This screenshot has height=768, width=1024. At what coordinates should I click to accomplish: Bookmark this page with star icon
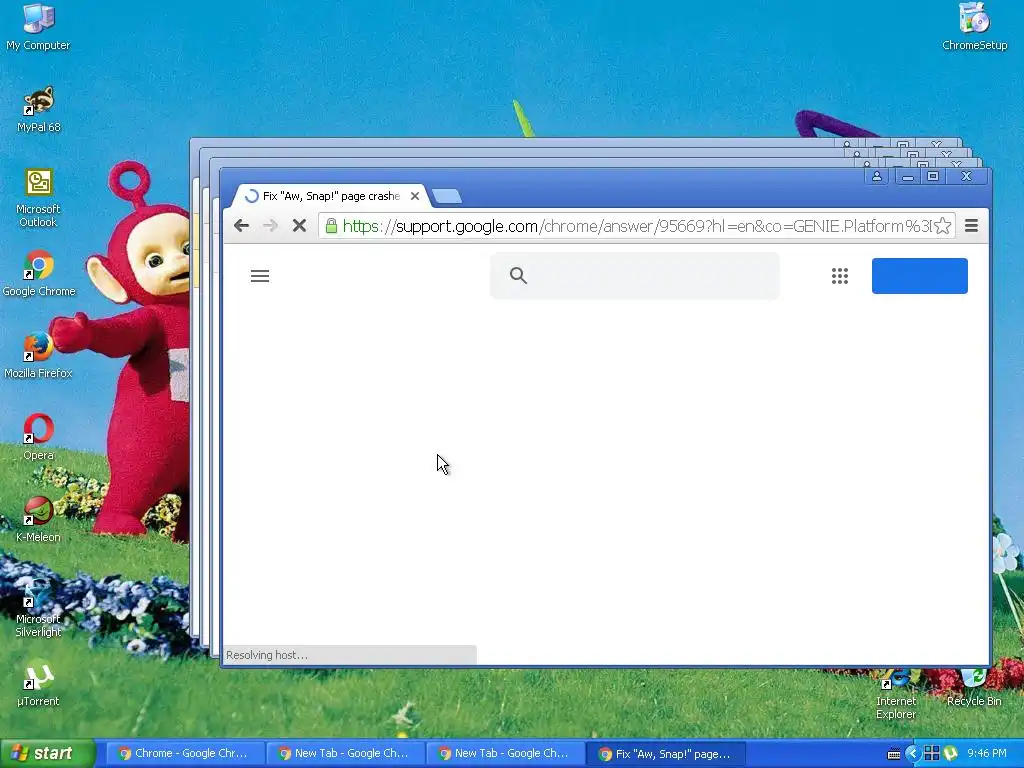(x=942, y=226)
